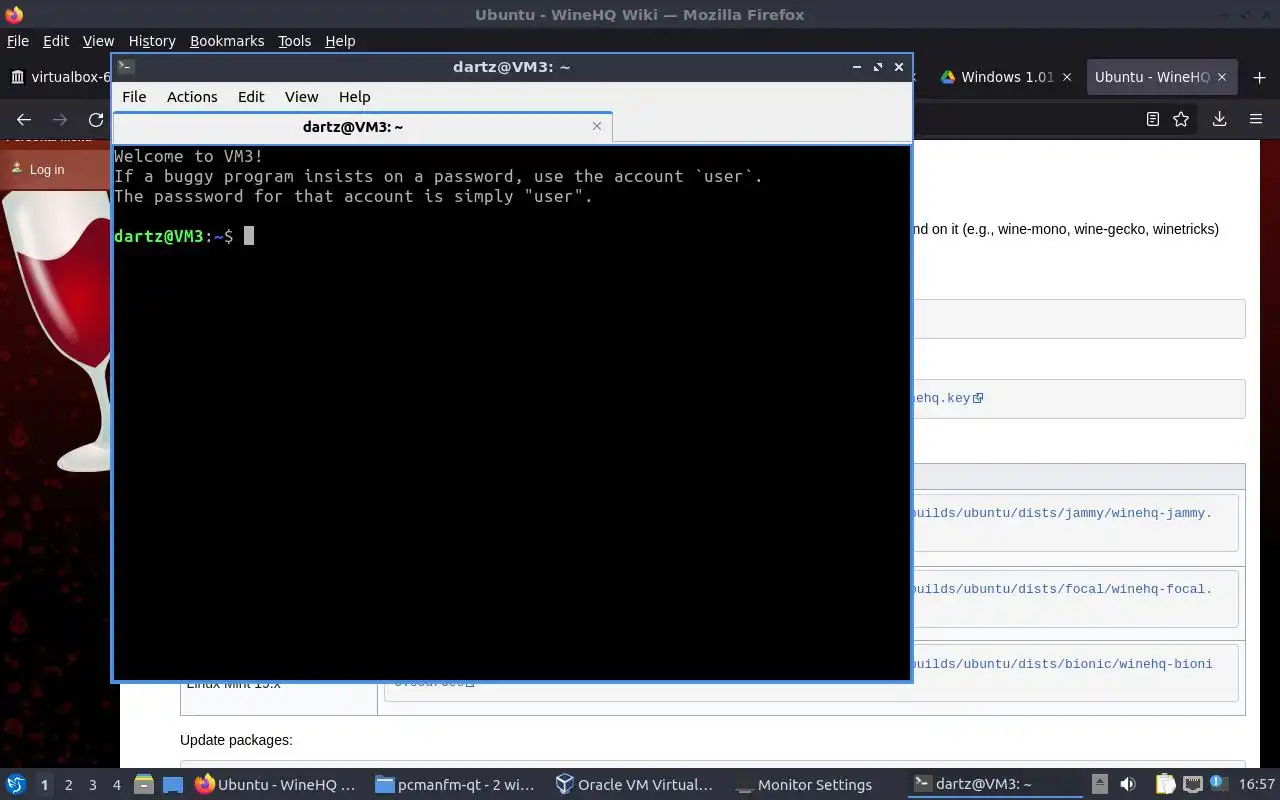Screen dimensions: 1280x800
Task: Open winehq-bionic sources link
Action: (1062, 664)
